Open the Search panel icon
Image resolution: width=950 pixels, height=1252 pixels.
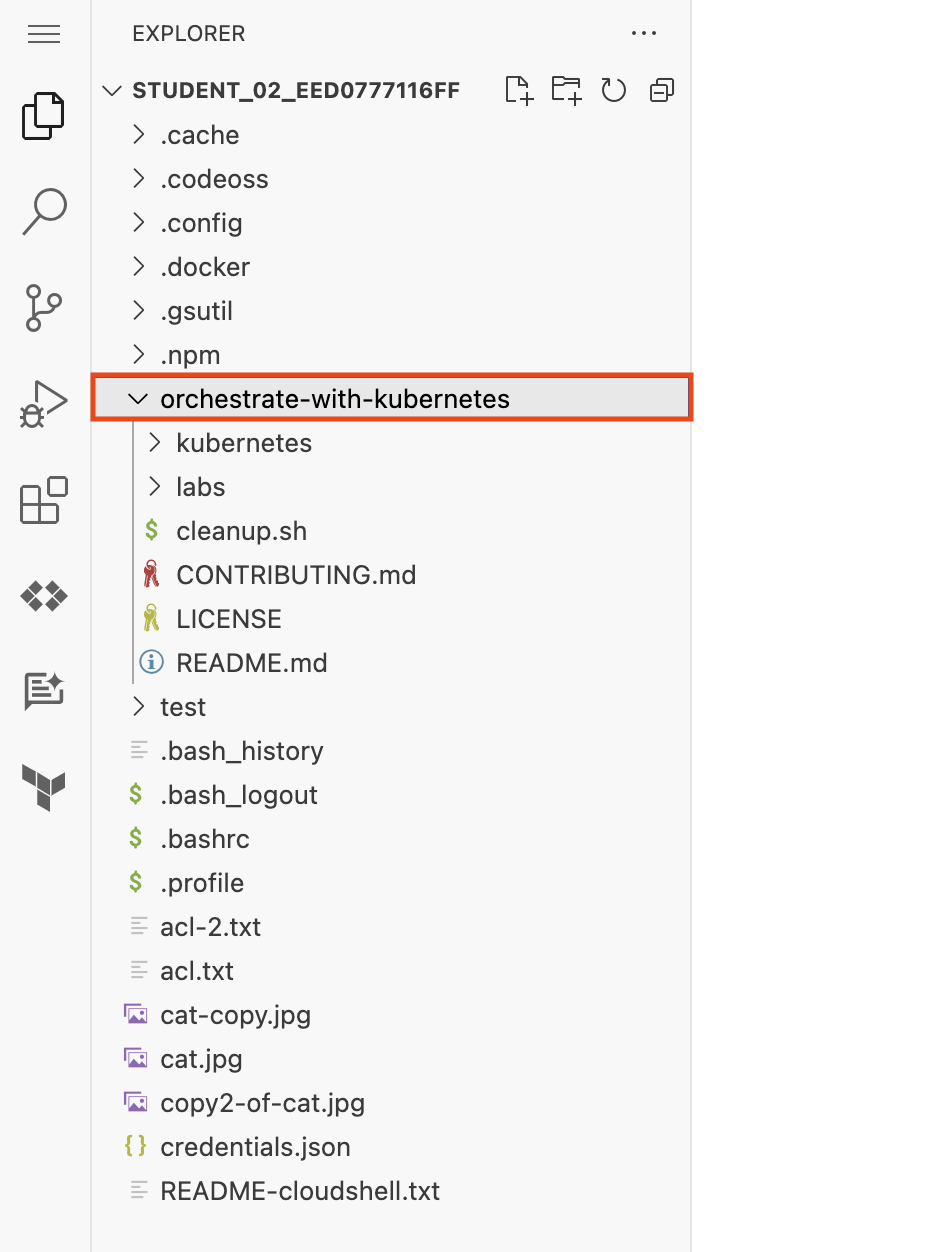pyautogui.click(x=43, y=211)
